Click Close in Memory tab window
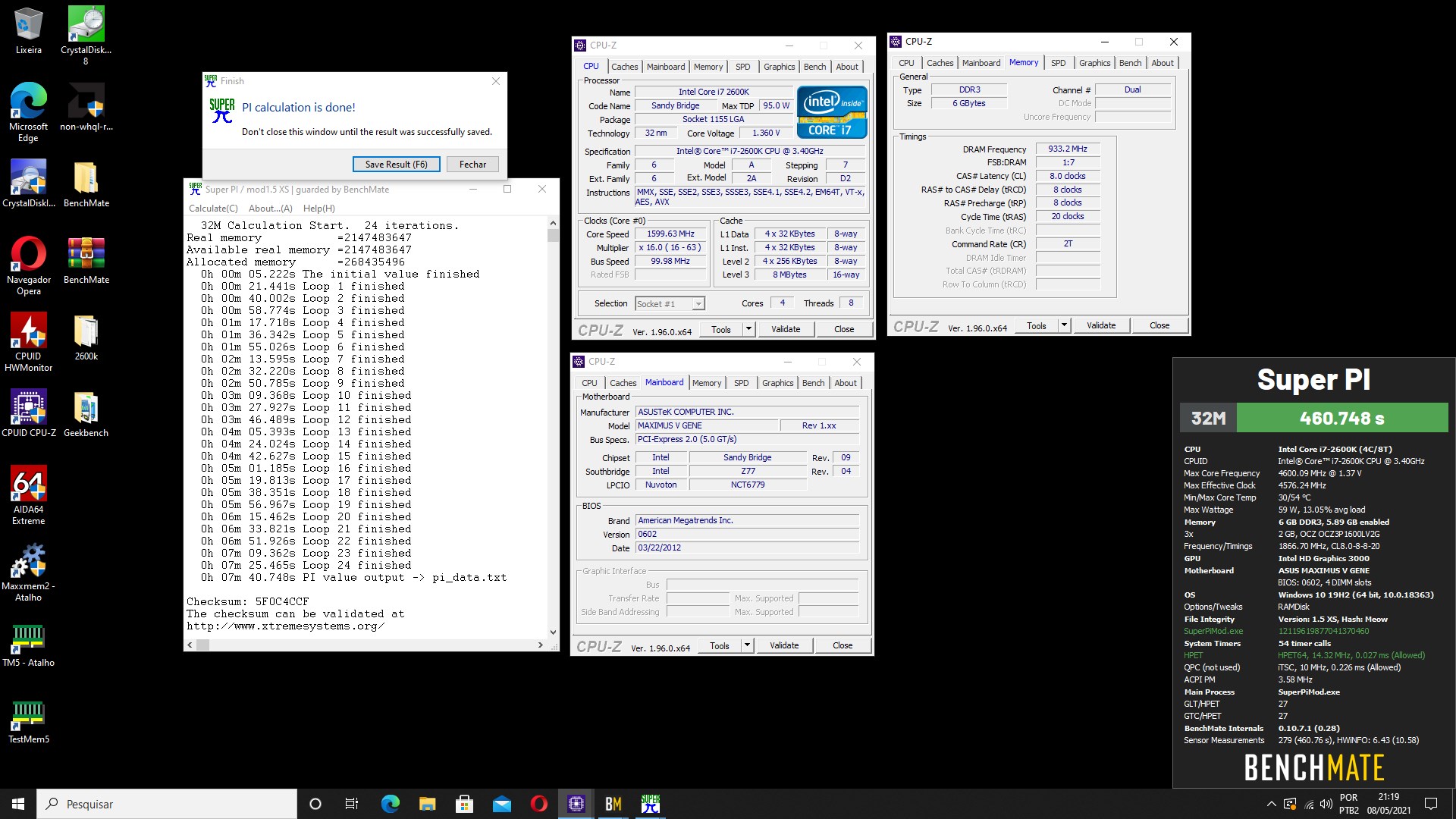 [1159, 325]
